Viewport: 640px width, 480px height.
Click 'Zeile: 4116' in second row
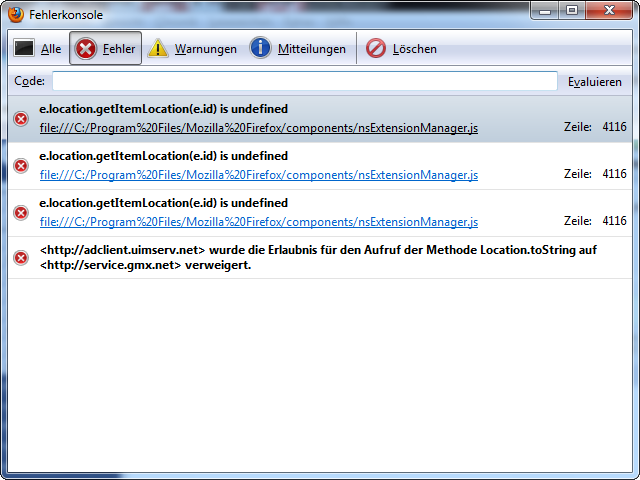point(595,174)
